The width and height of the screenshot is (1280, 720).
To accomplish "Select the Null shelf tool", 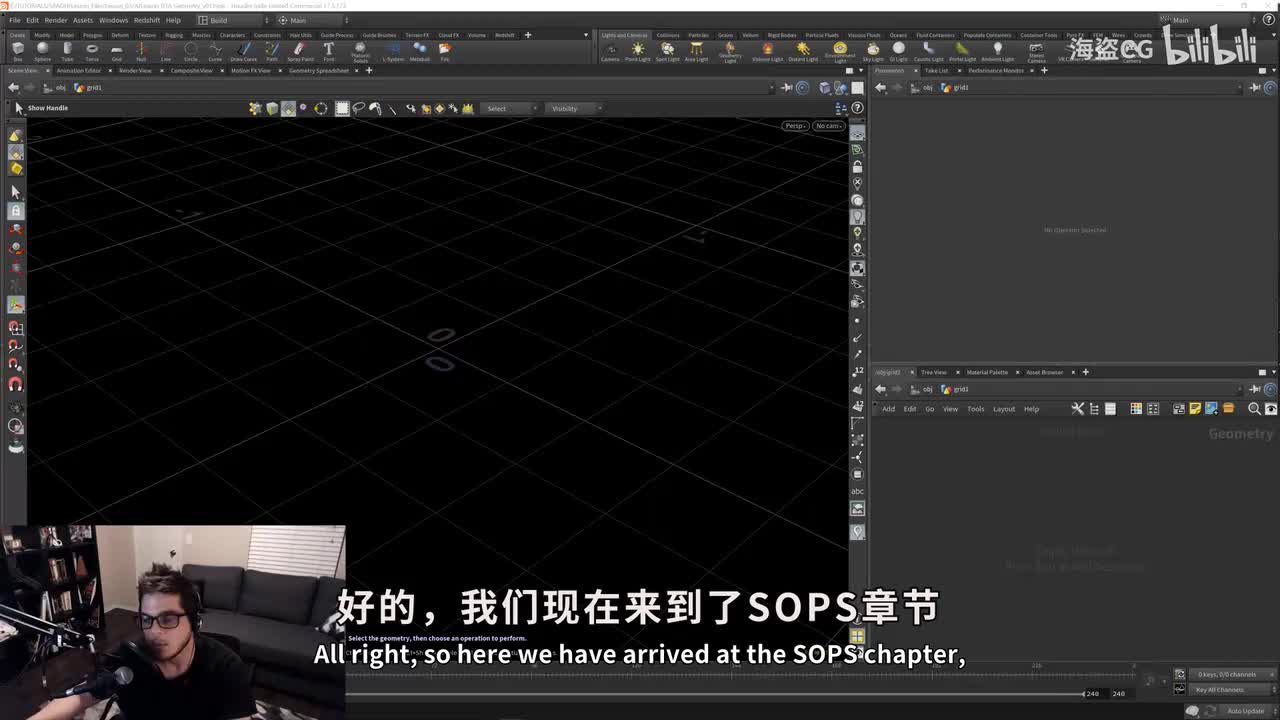I will [x=141, y=50].
